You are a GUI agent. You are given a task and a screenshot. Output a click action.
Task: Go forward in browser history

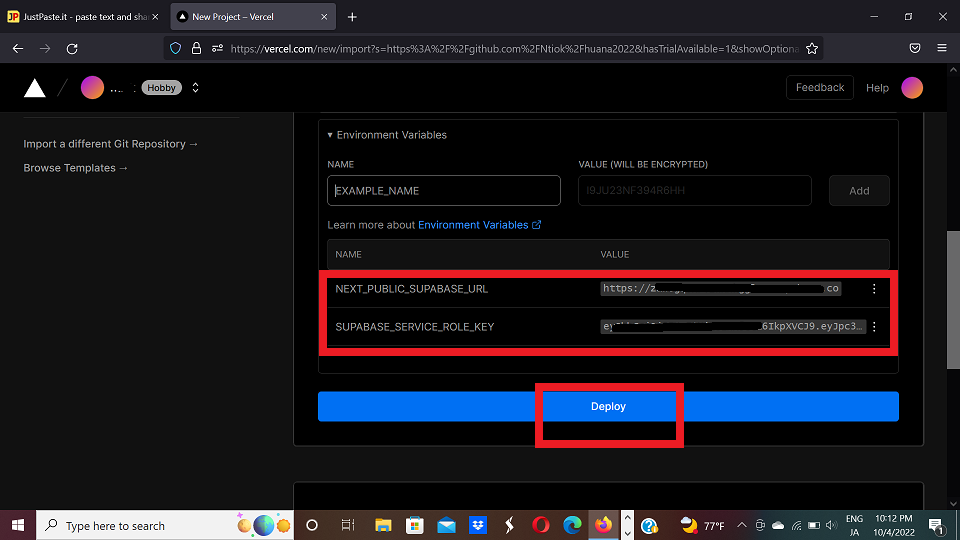pyautogui.click(x=45, y=48)
